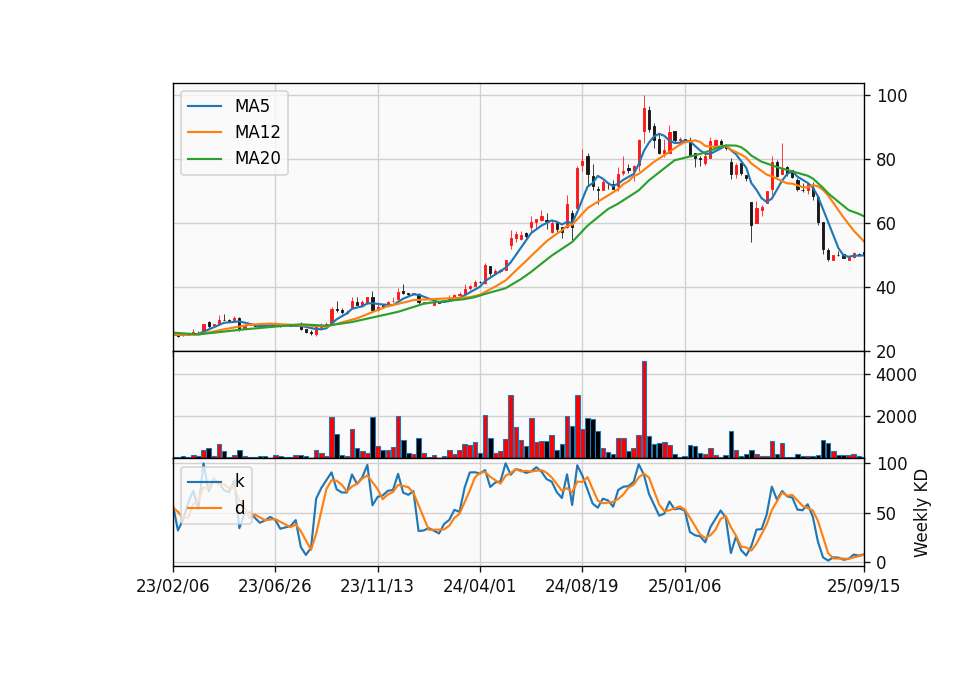Click the KD axis value 0
960x690 pixels.
coord(882,563)
